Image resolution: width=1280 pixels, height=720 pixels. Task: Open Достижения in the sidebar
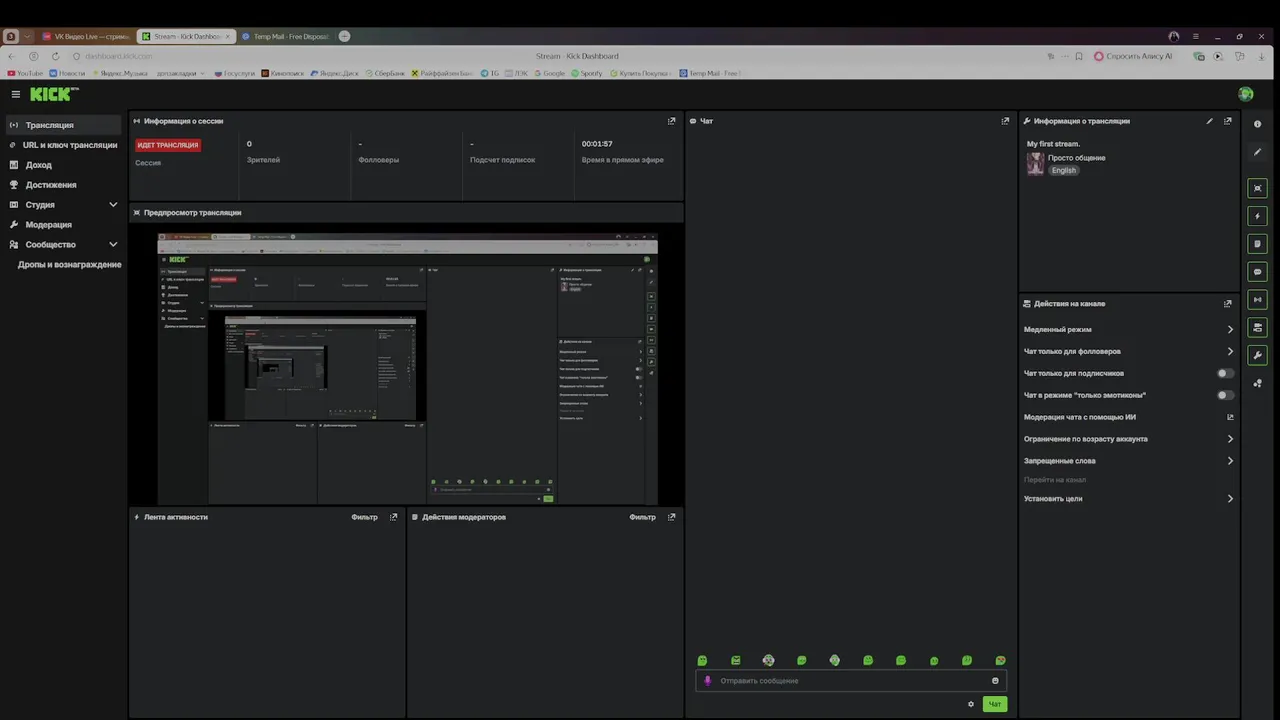pyautogui.click(x=63, y=185)
